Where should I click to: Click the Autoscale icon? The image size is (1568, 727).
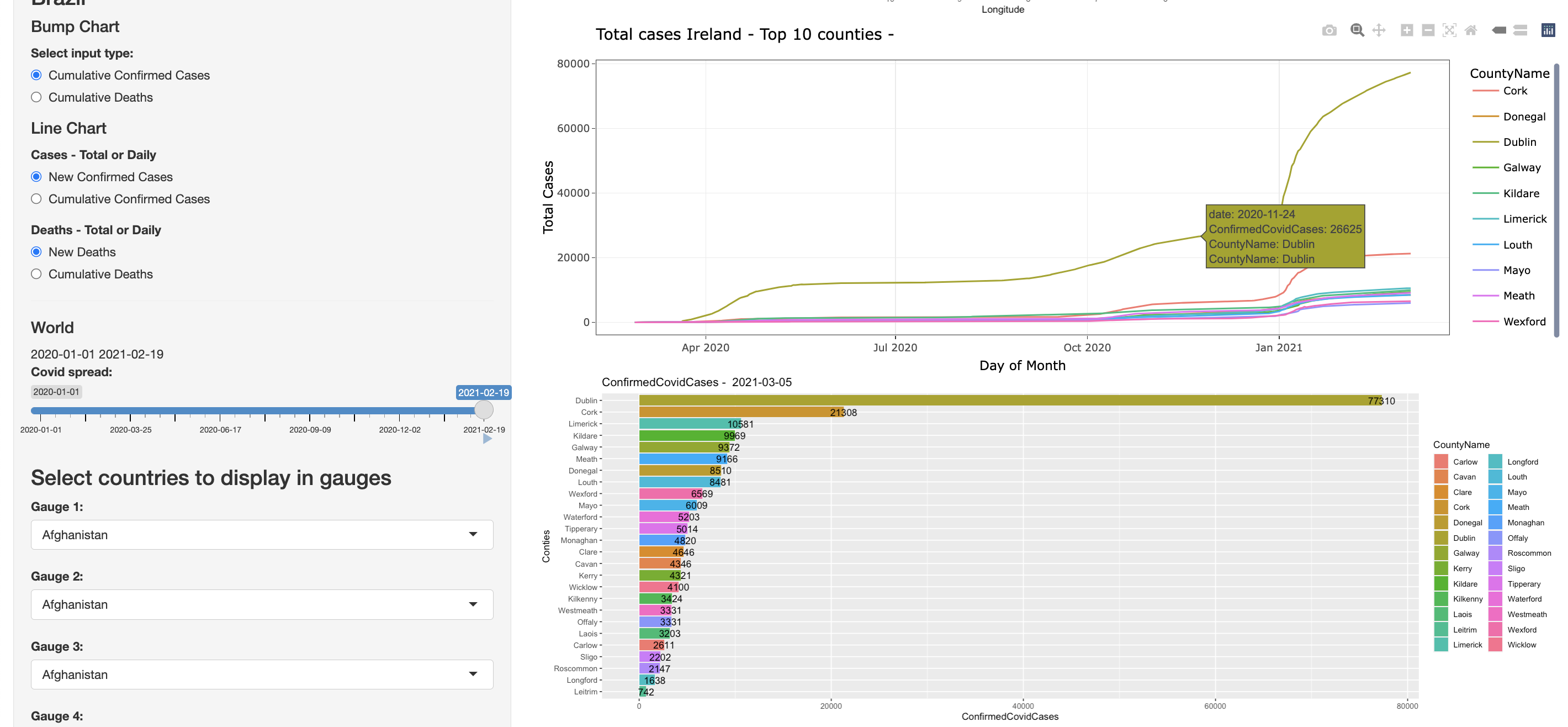pyautogui.click(x=1449, y=30)
